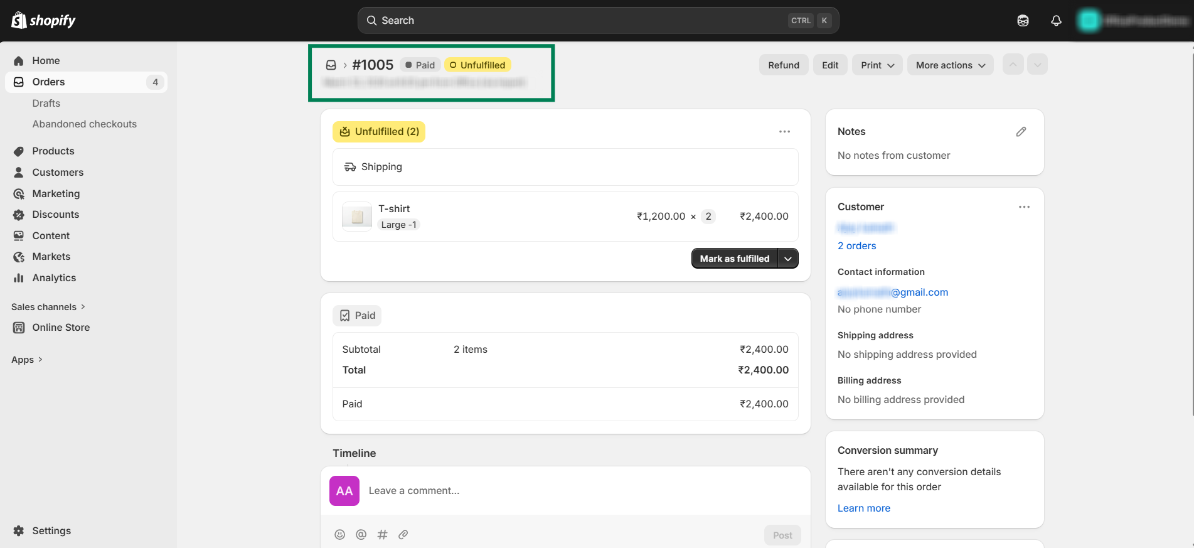The width and height of the screenshot is (1194, 548).
Task: Open the Customer card three-dot menu
Action: tap(1024, 207)
